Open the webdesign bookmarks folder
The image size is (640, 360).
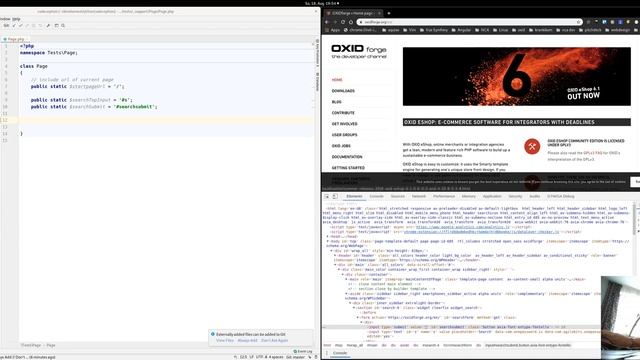(x=617, y=30)
